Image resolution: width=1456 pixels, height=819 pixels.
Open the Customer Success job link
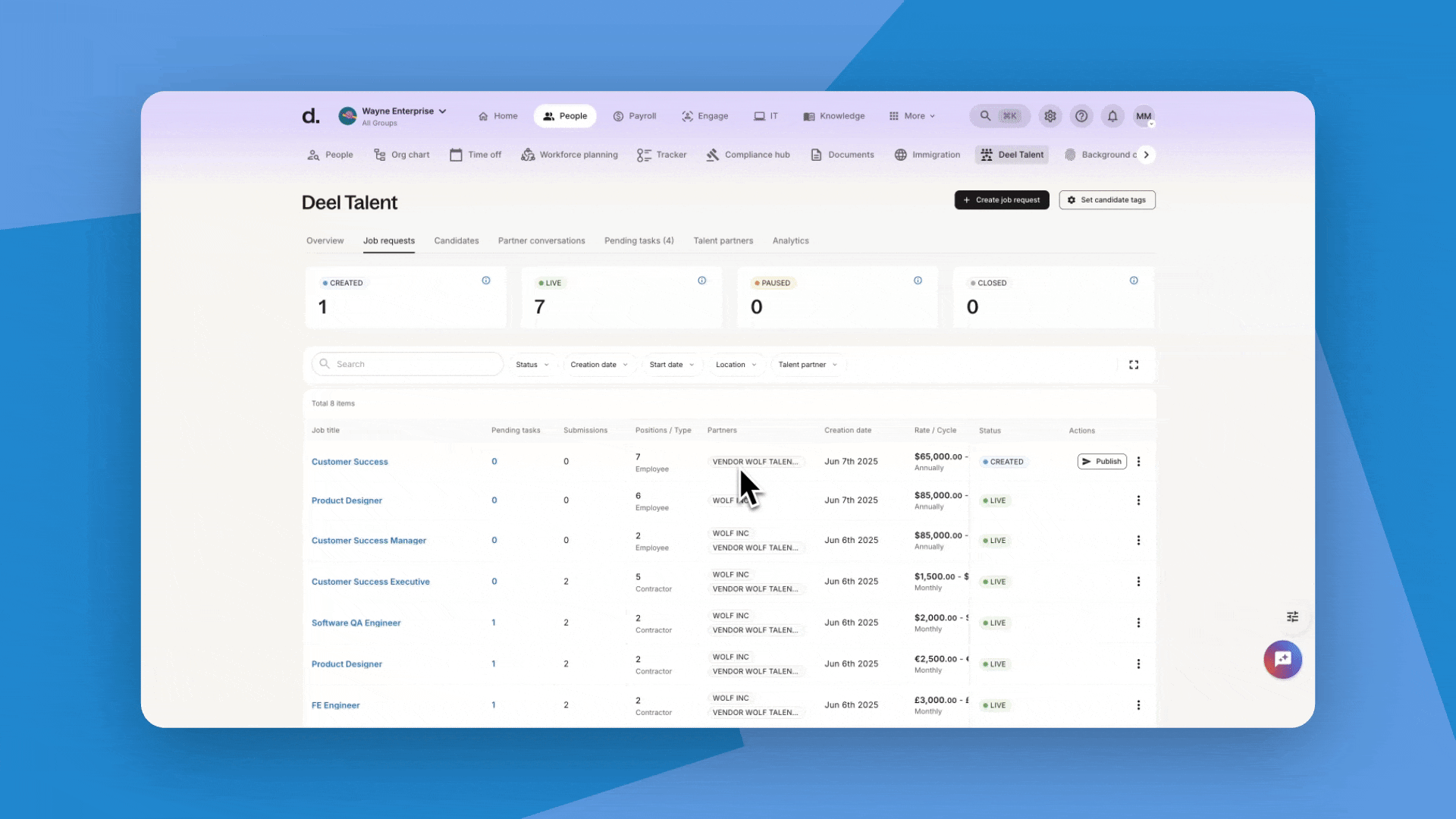pyautogui.click(x=350, y=462)
